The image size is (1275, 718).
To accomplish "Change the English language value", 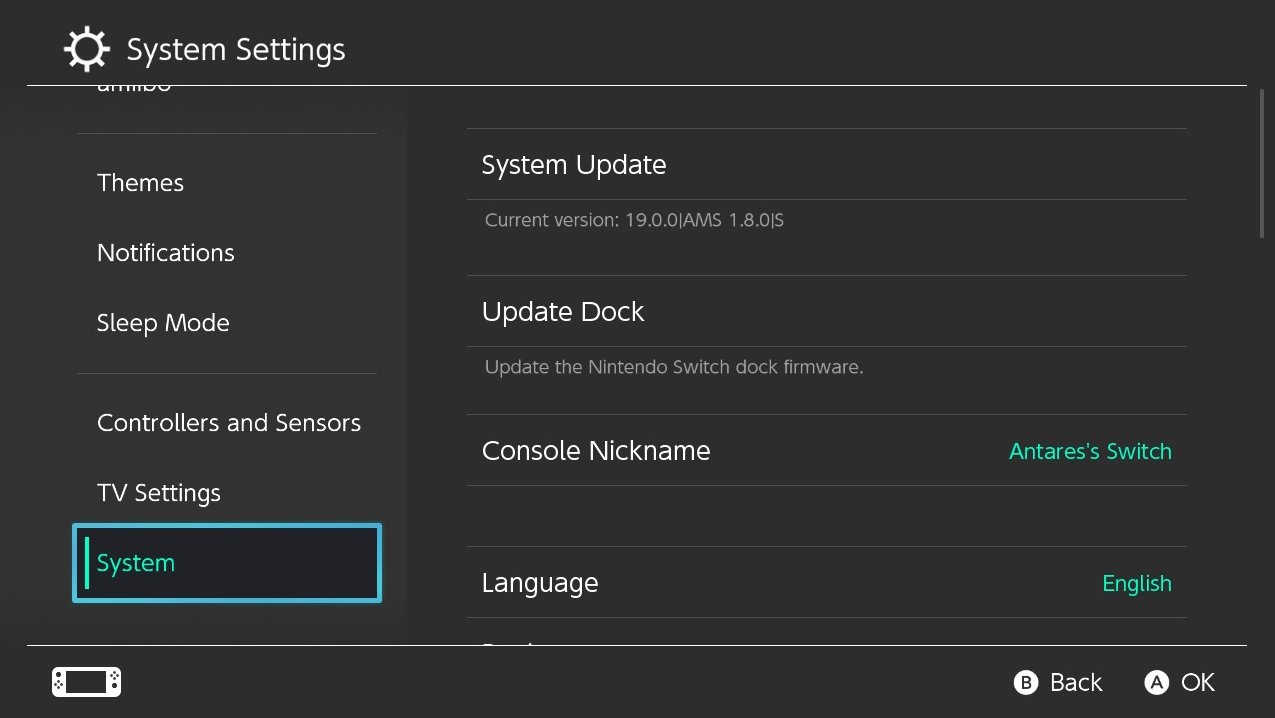I will click(x=1136, y=583).
